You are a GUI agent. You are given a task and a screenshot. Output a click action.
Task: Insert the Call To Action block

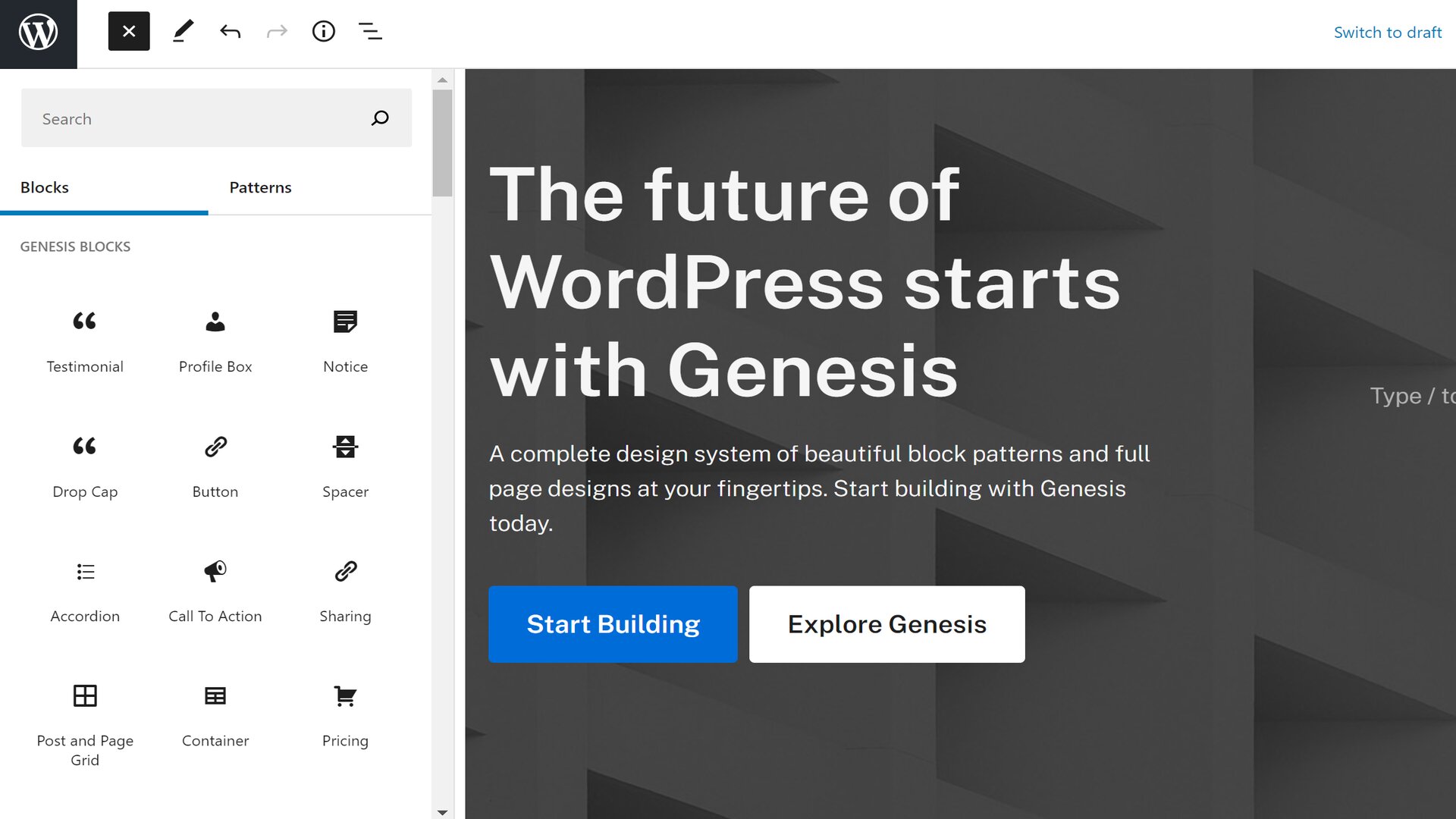(215, 591)
